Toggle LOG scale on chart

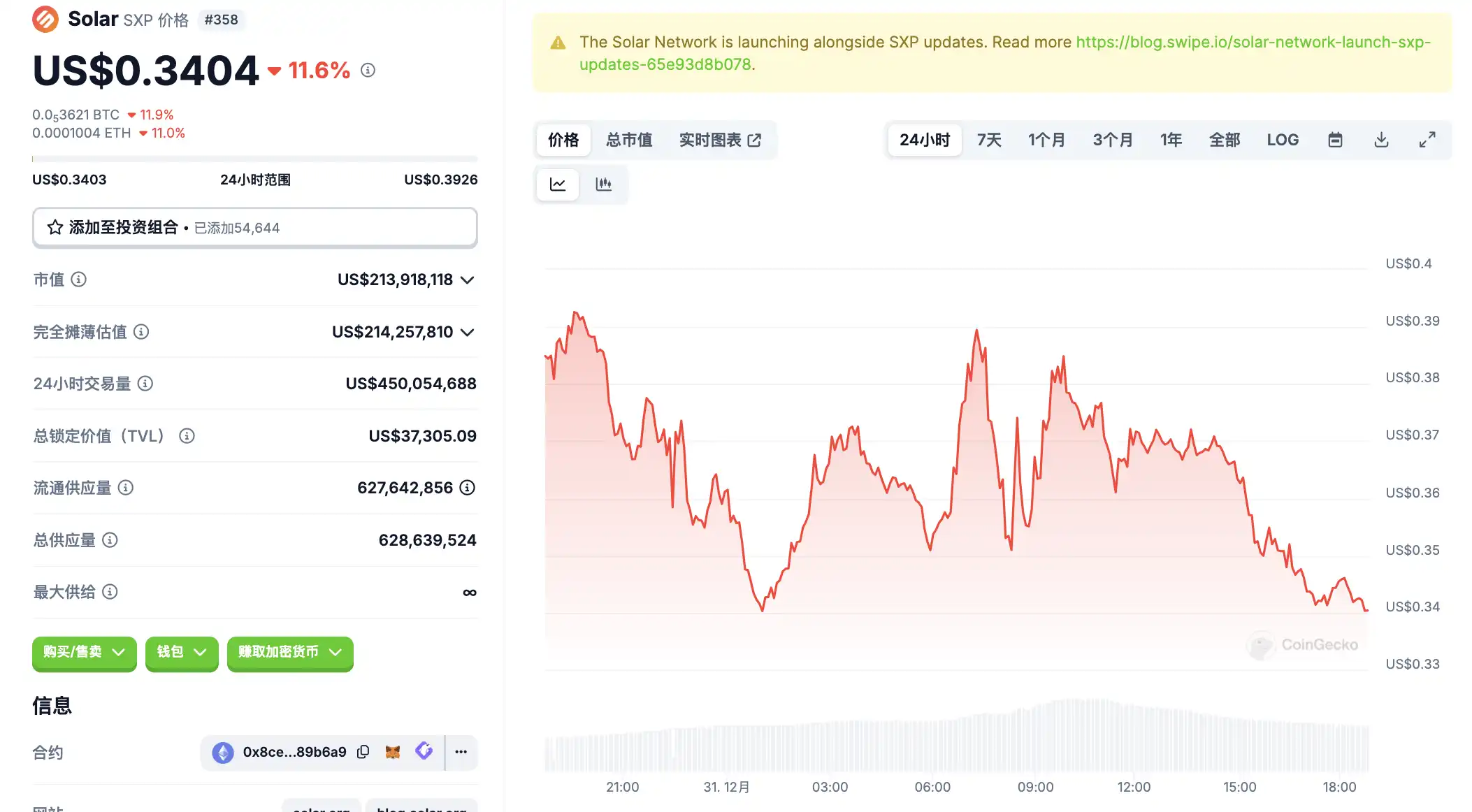1283,140
